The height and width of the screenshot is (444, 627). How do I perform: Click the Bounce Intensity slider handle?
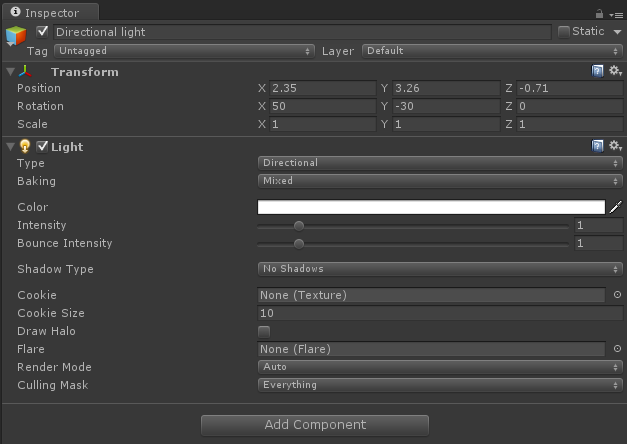point(299,244)
